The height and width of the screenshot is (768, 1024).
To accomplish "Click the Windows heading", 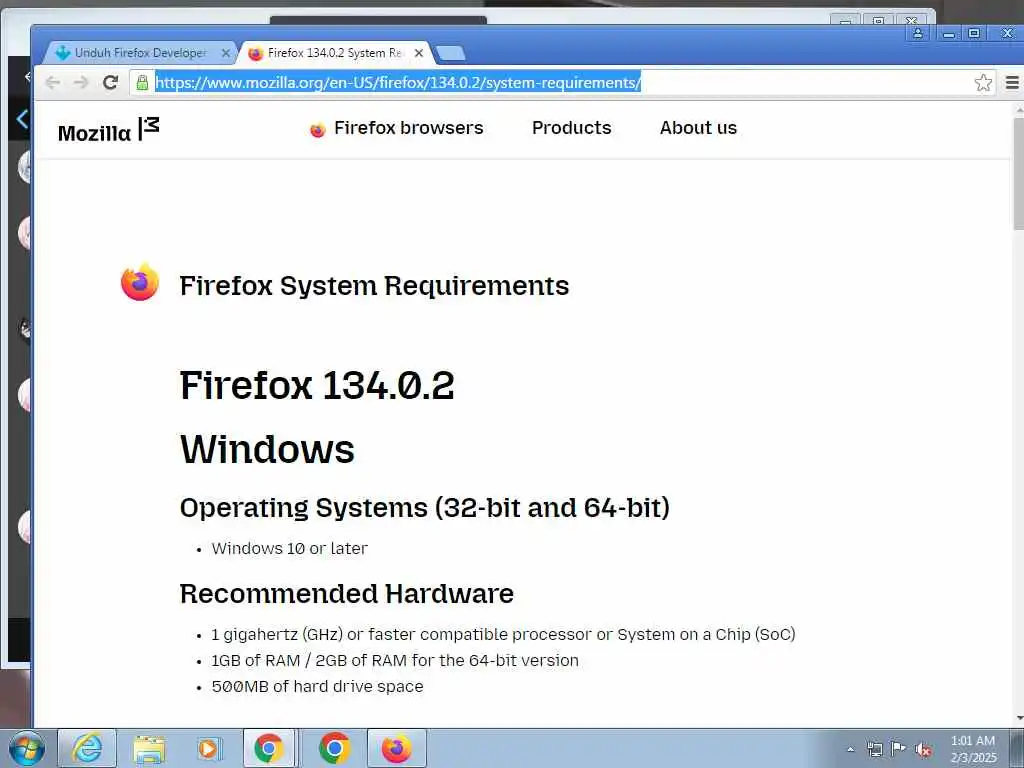I will pos(267,449).
